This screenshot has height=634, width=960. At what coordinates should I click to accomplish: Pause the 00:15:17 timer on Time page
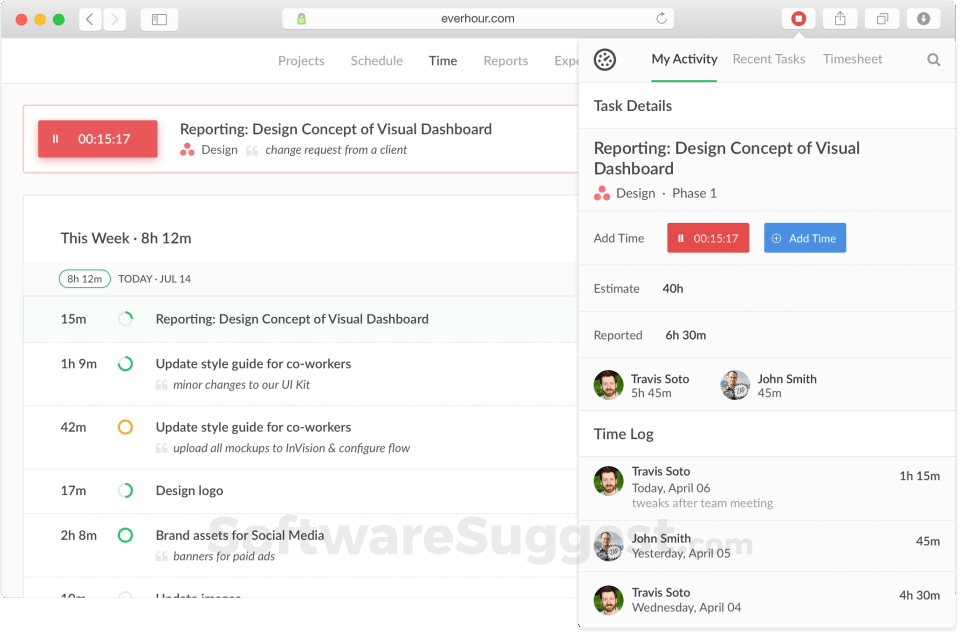click(98, 139)
